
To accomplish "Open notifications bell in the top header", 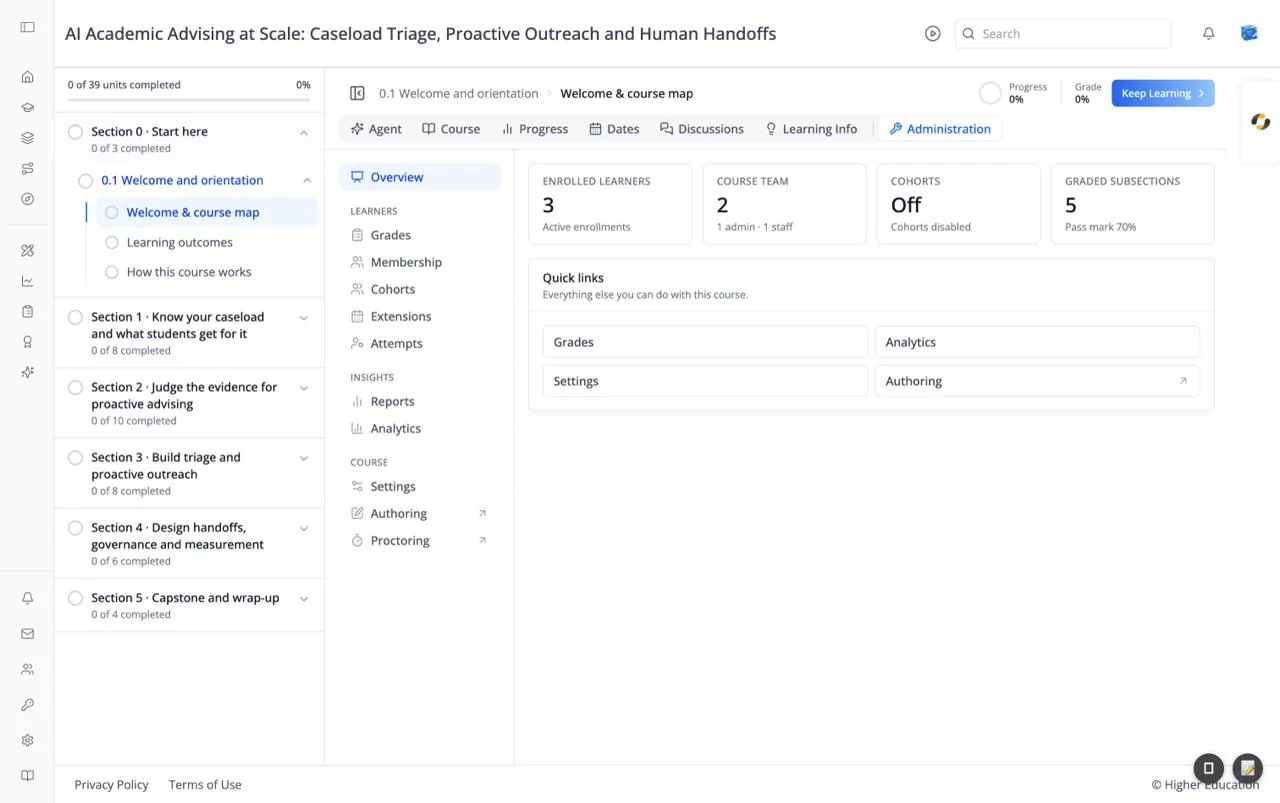I will point(1209,34).
